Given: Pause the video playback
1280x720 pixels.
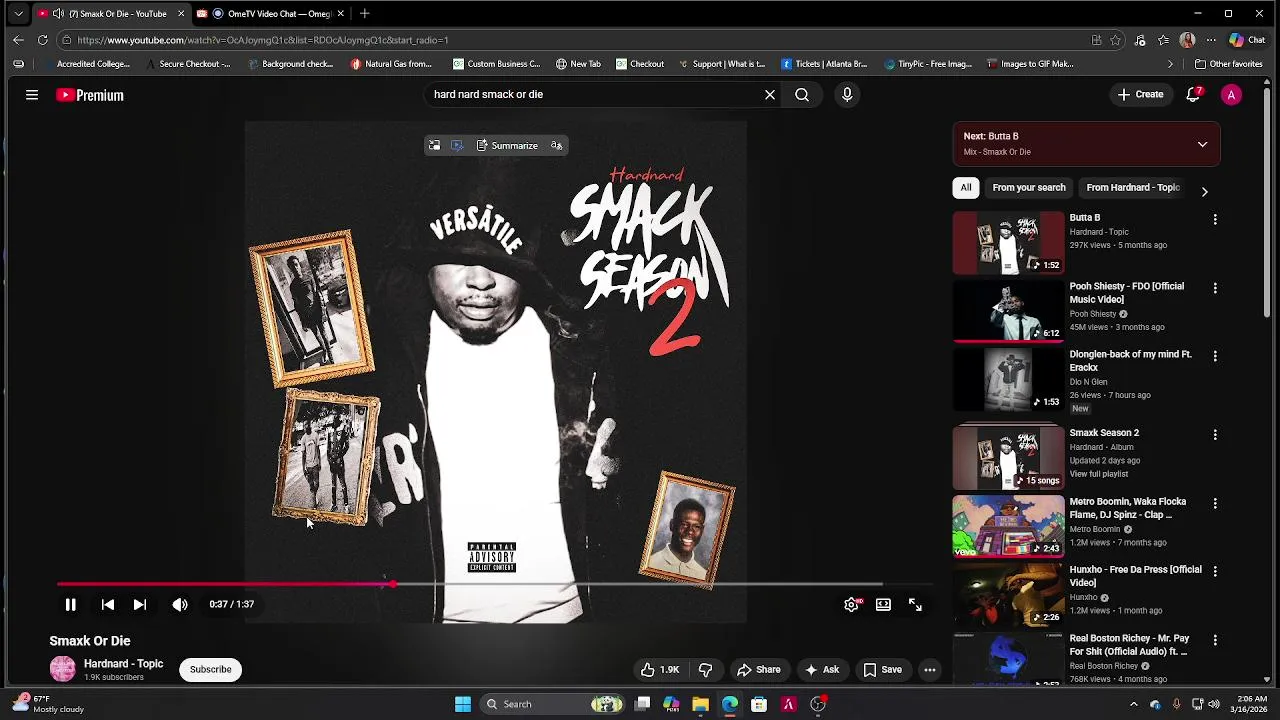Looking at the screenshot, I should pos(70,605).
